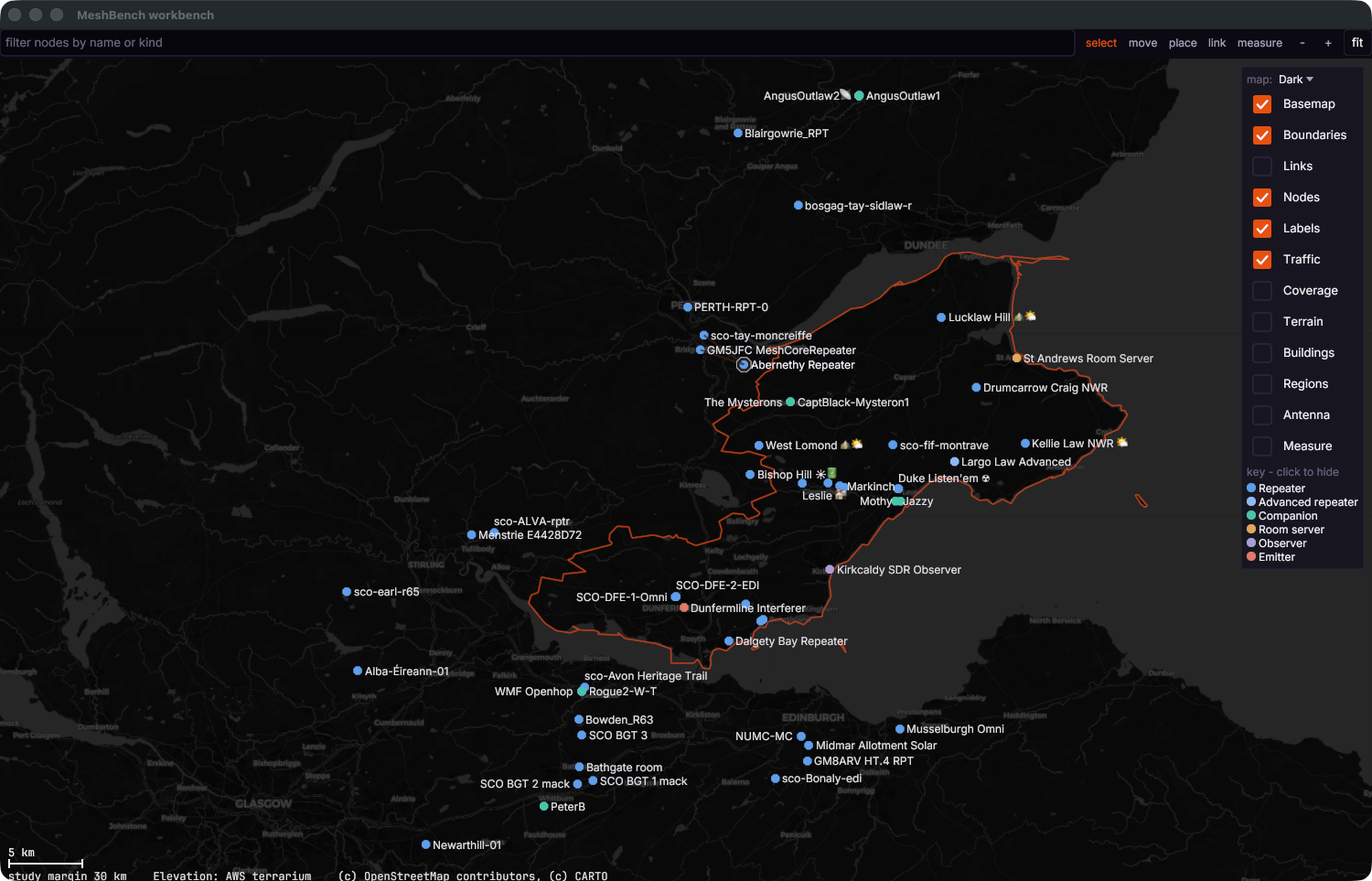Image resolution: width=1372 pixels, height=881 pixels.
Task: Click Room server legend entry
Action: (x=1285, y=530)
